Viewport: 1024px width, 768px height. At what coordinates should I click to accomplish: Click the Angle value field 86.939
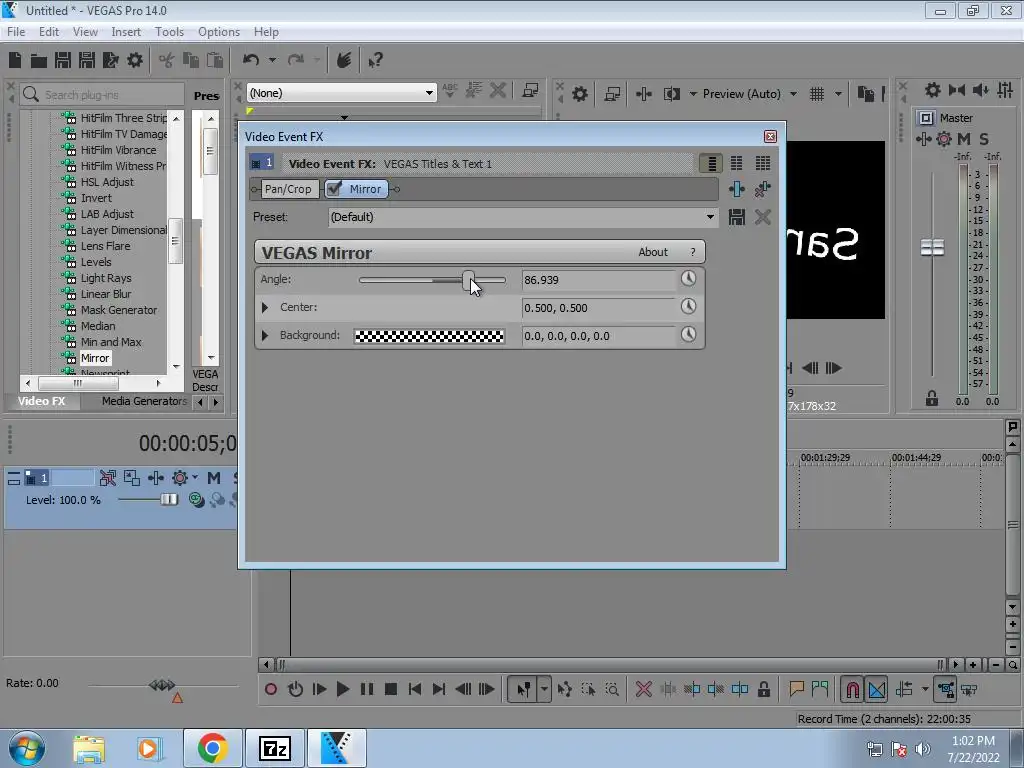(599, 280)
